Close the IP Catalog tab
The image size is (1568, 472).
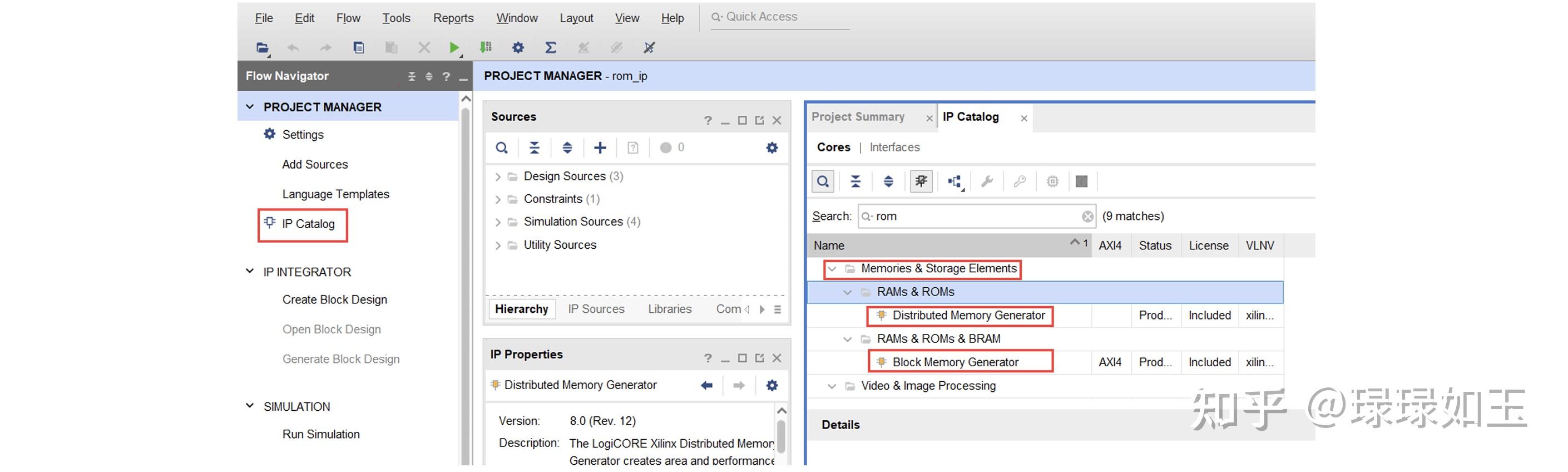tap(1024, 119)
